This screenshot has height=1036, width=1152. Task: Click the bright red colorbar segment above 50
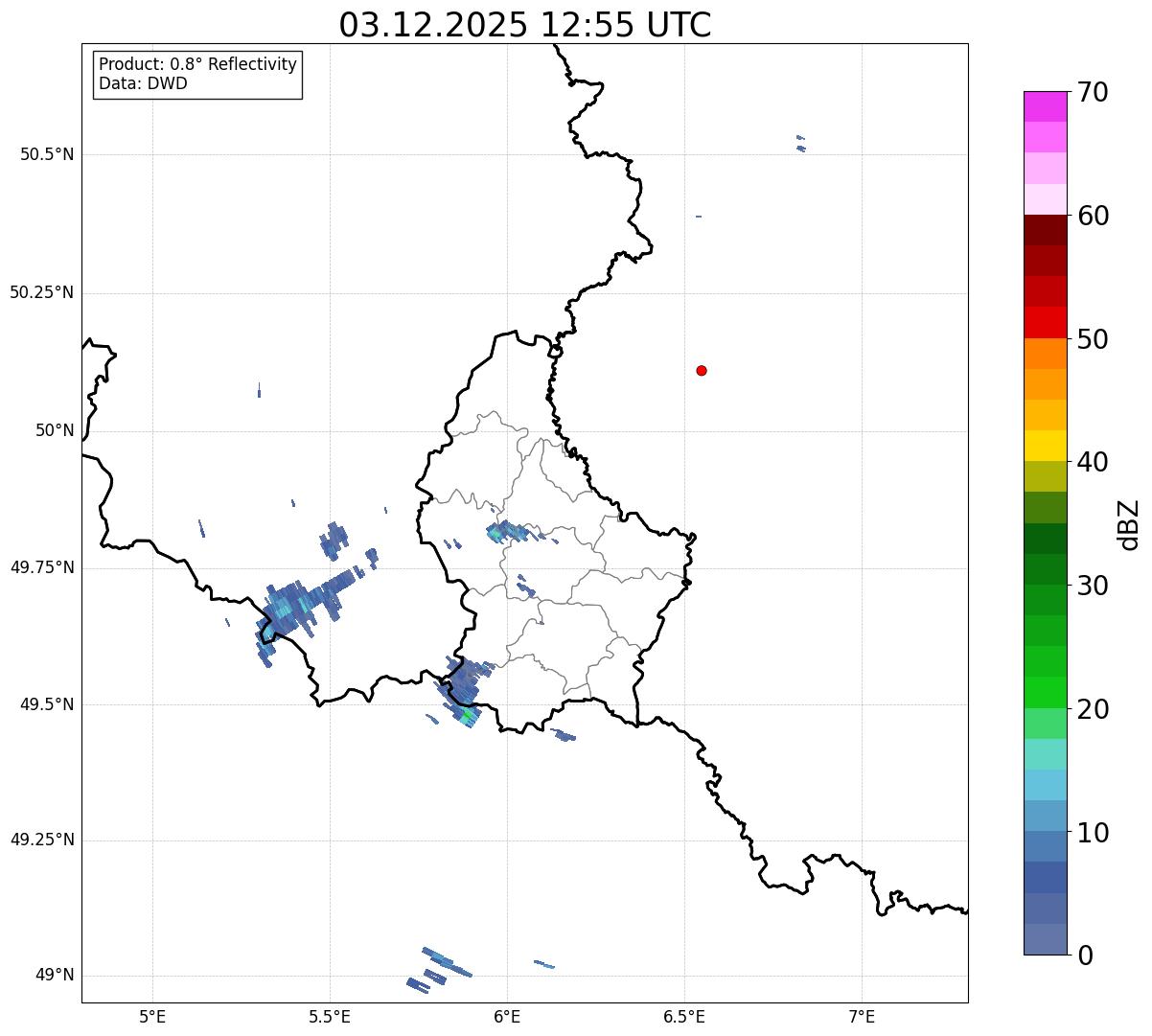click(1046, 322)
